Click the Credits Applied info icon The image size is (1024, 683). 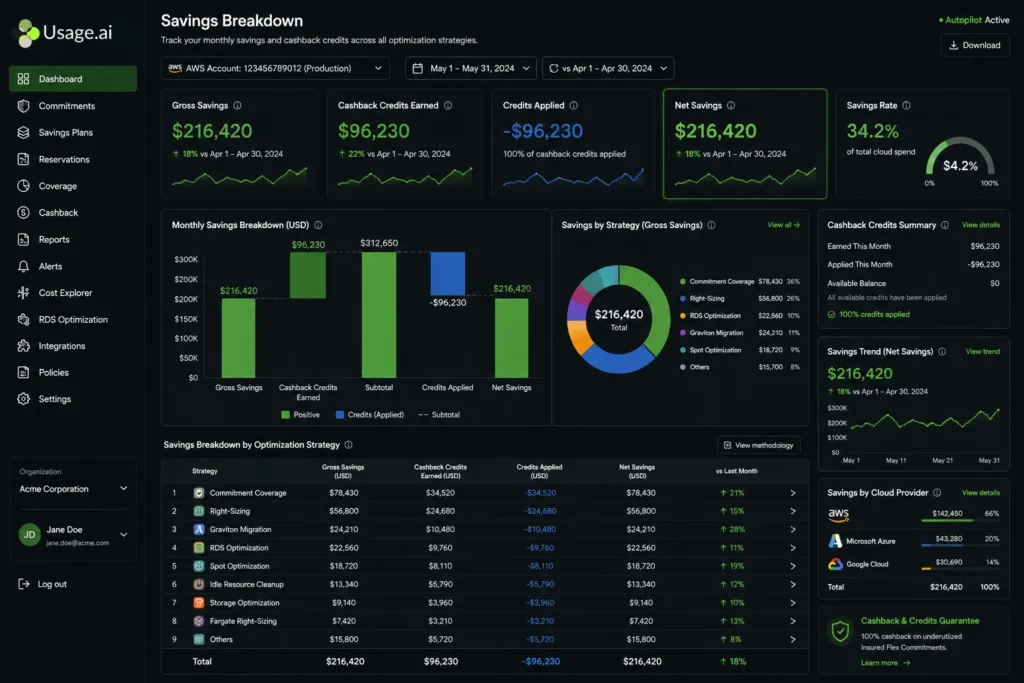click(573, 105)
